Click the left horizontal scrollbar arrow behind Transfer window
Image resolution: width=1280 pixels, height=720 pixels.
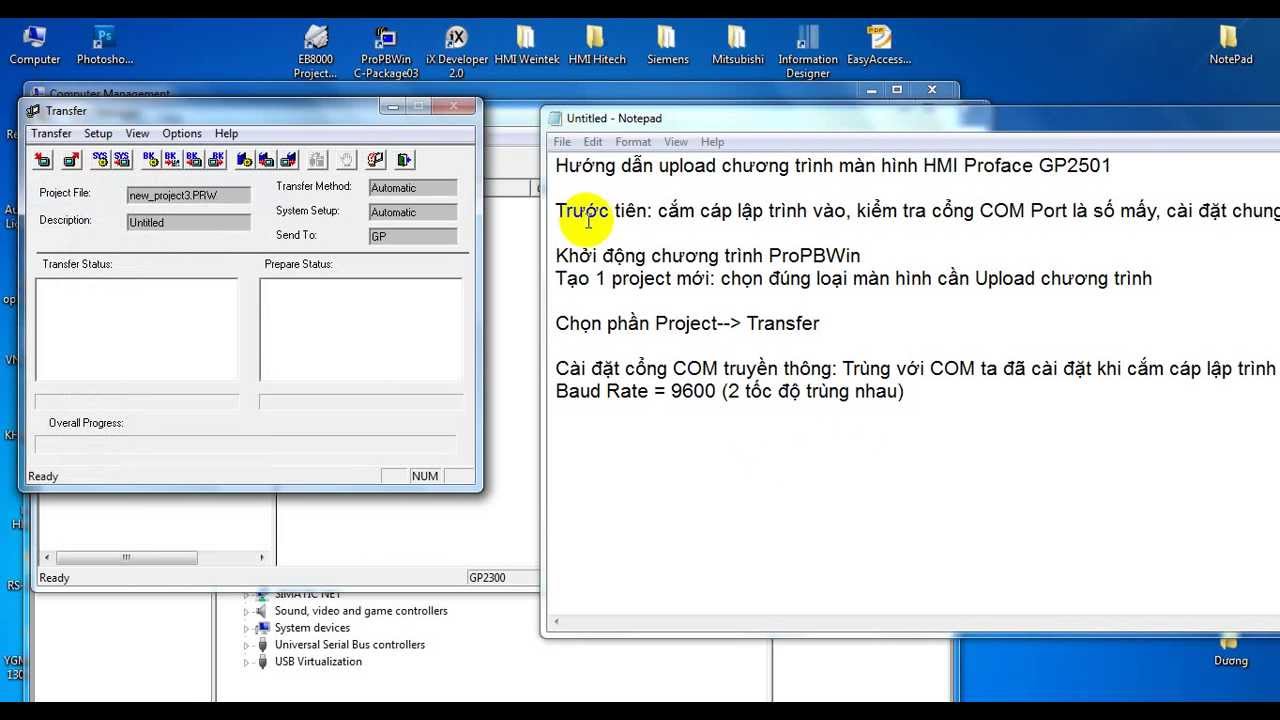[x=47, y=557]
